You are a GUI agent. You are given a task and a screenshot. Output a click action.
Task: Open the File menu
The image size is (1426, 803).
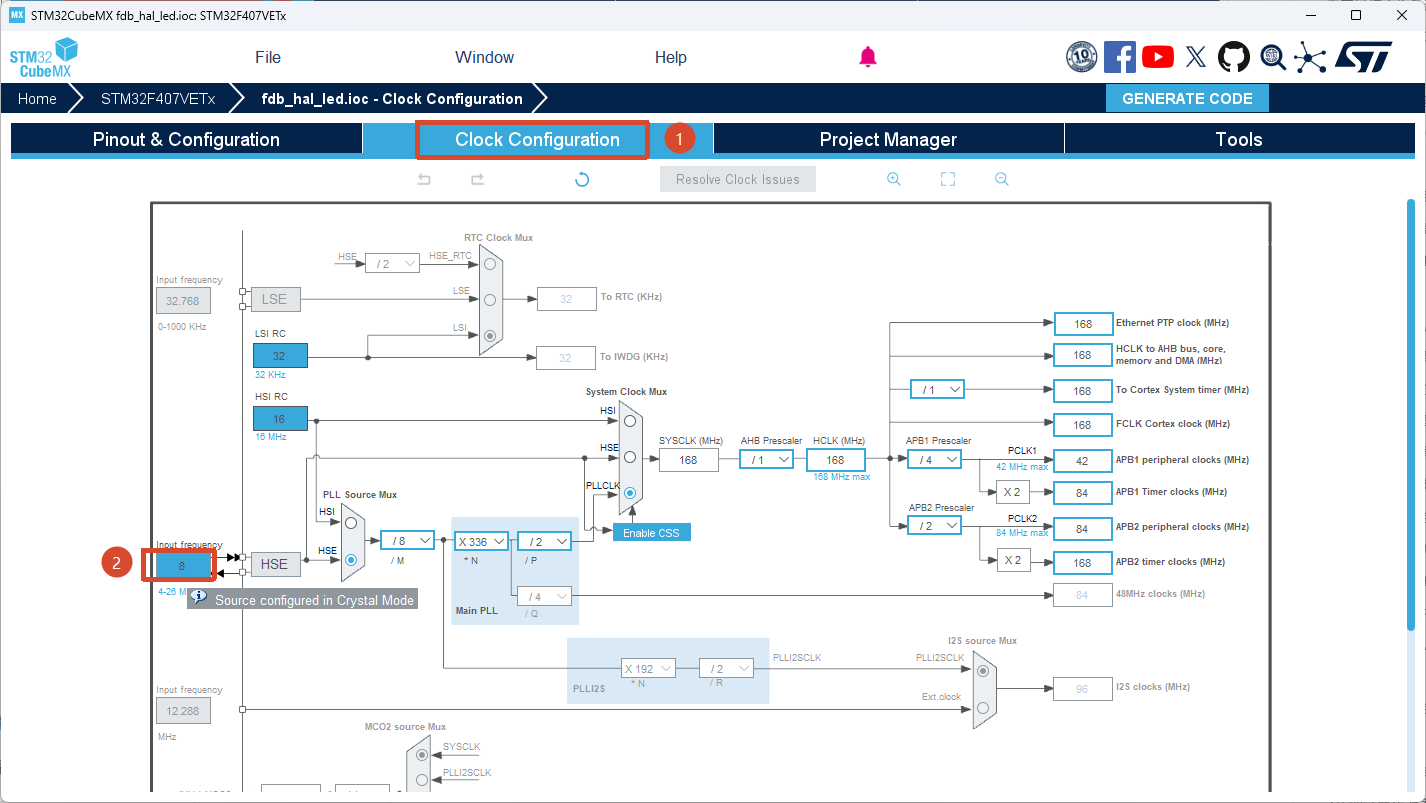[268, 57]
